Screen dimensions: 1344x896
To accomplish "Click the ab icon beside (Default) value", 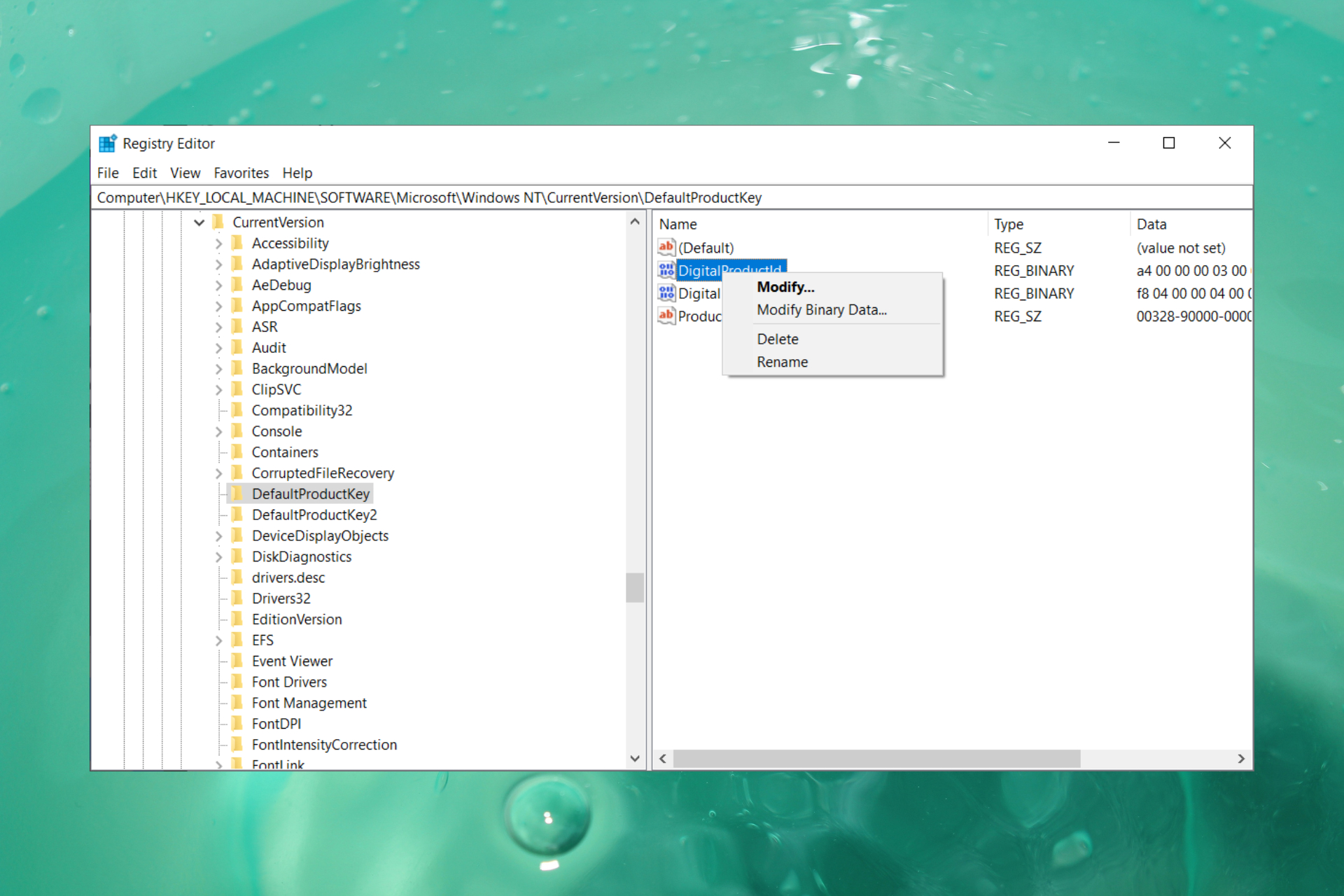I will point(666,247).
